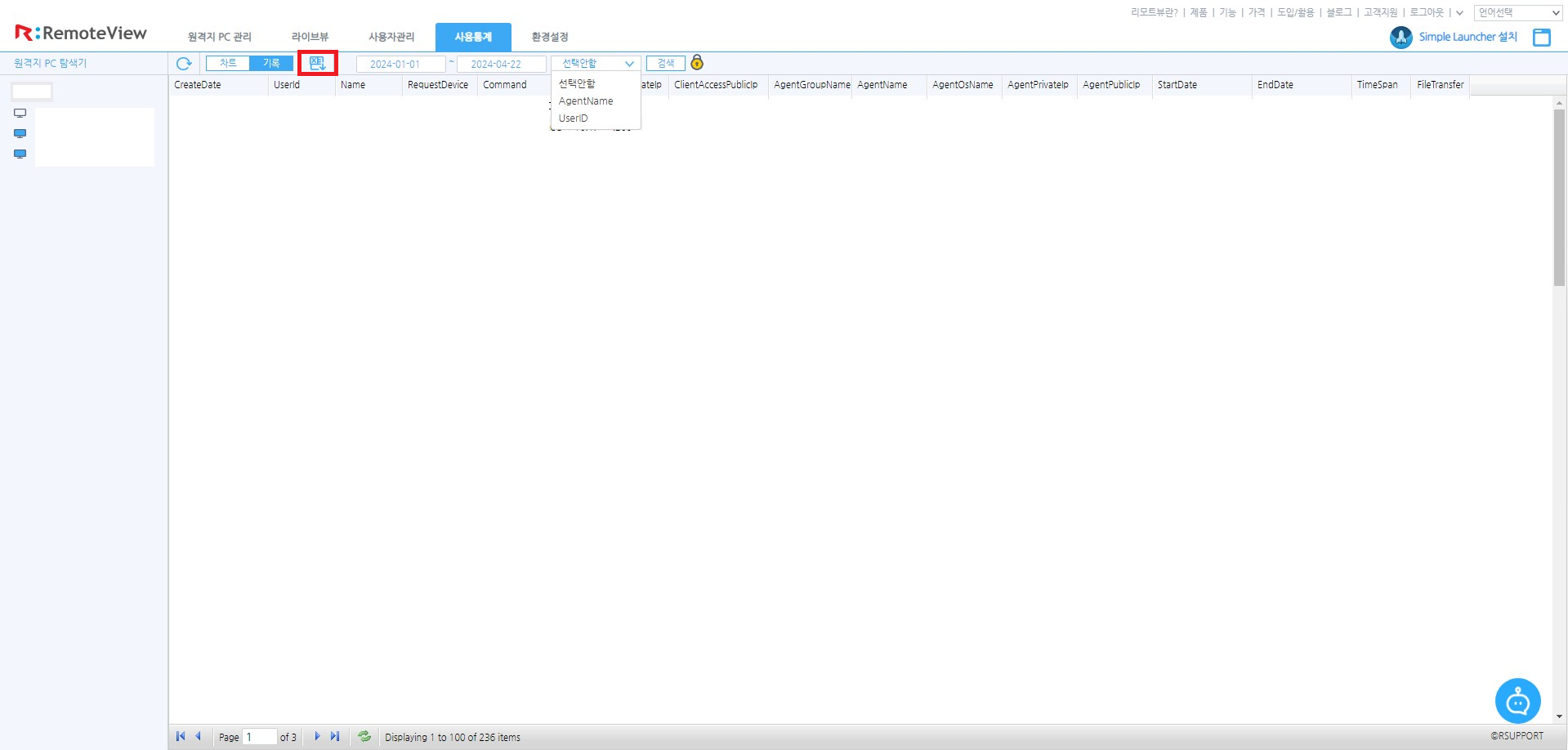Screen dimensions: 1568x750
Task: Open the 언어선택 language dropdown
Action: tap(1519, 12)
